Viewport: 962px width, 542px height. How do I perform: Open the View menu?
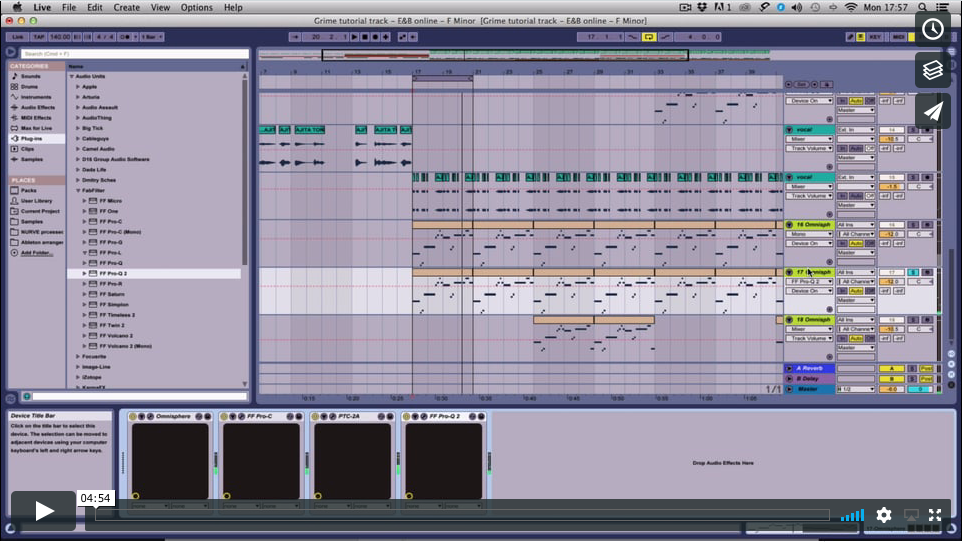click(x=160, y=7)
